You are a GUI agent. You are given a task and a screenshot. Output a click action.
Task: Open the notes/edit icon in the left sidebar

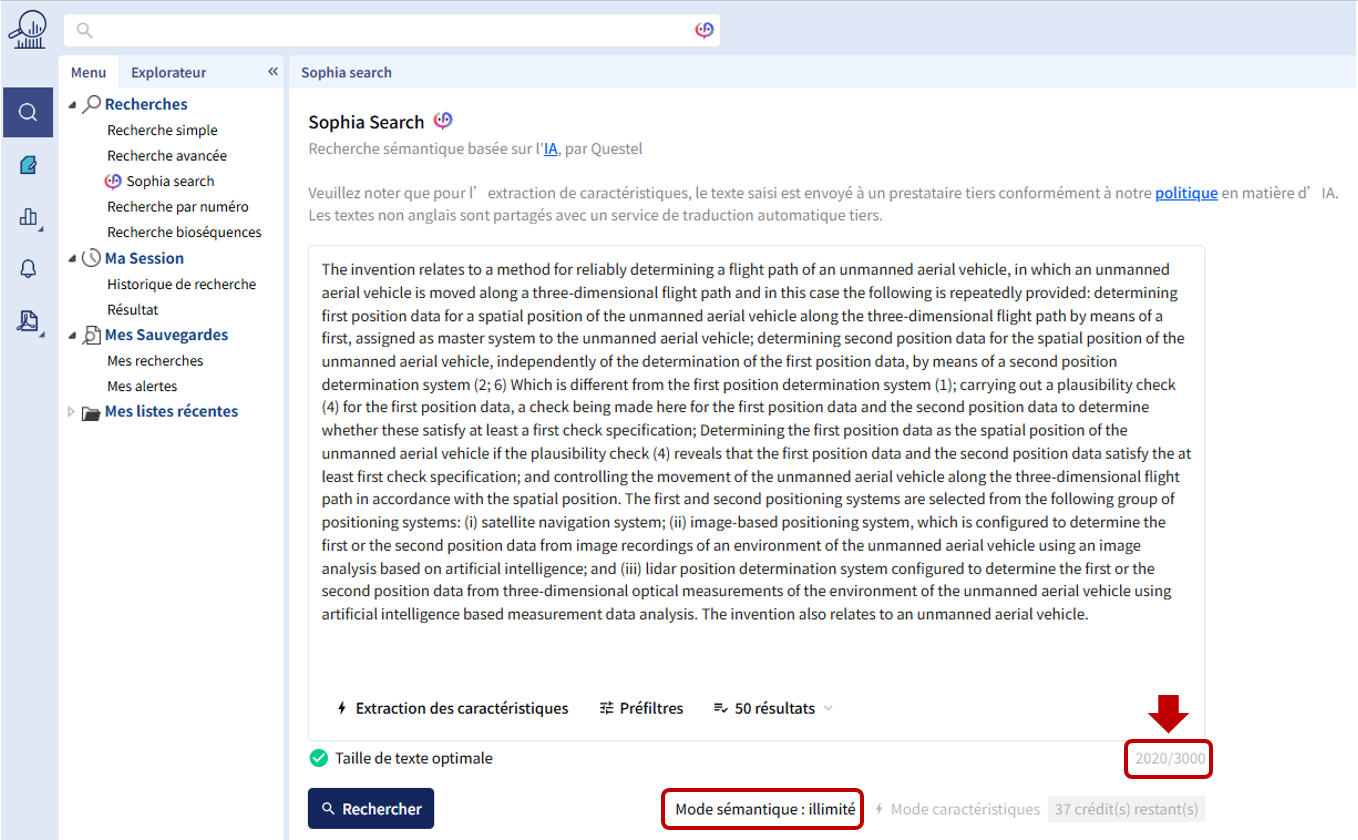tap(28, 165)
